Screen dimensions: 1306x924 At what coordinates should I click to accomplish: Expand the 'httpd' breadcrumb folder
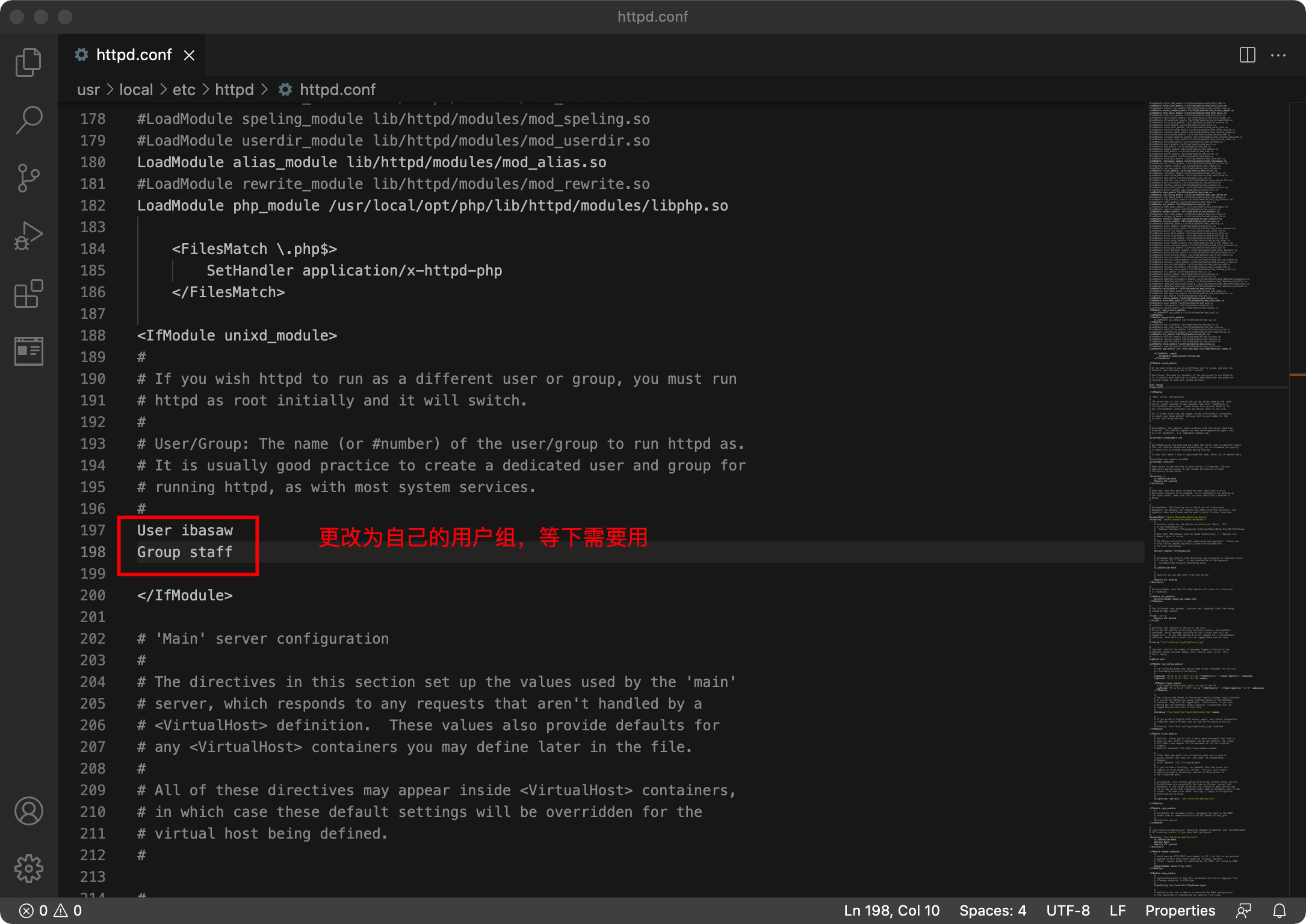pos(234,90)
